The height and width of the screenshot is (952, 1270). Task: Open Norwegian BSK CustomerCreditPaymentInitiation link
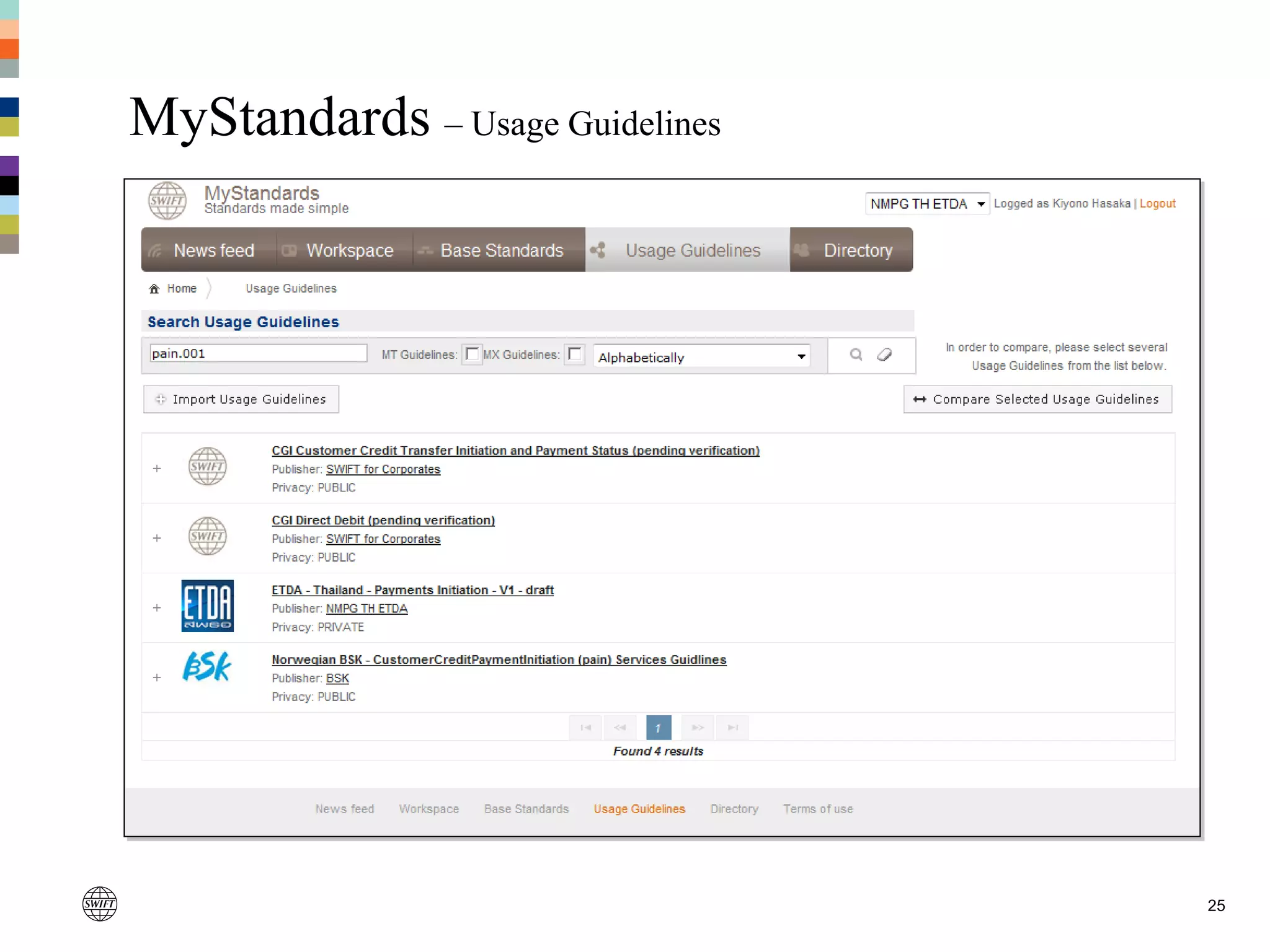point(499,659)
